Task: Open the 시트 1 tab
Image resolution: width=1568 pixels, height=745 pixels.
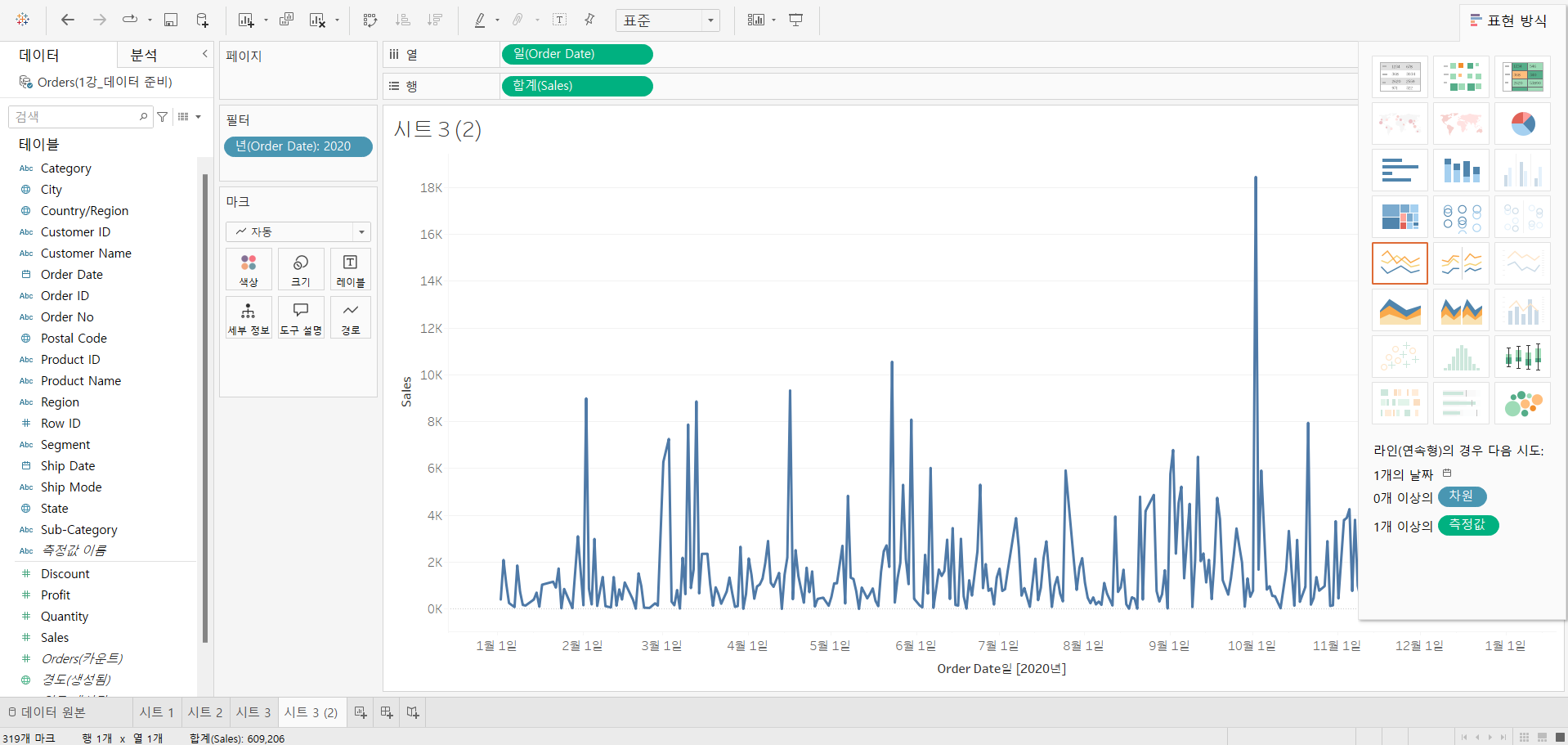Action: pyautogui.click(x=157, y=712)
